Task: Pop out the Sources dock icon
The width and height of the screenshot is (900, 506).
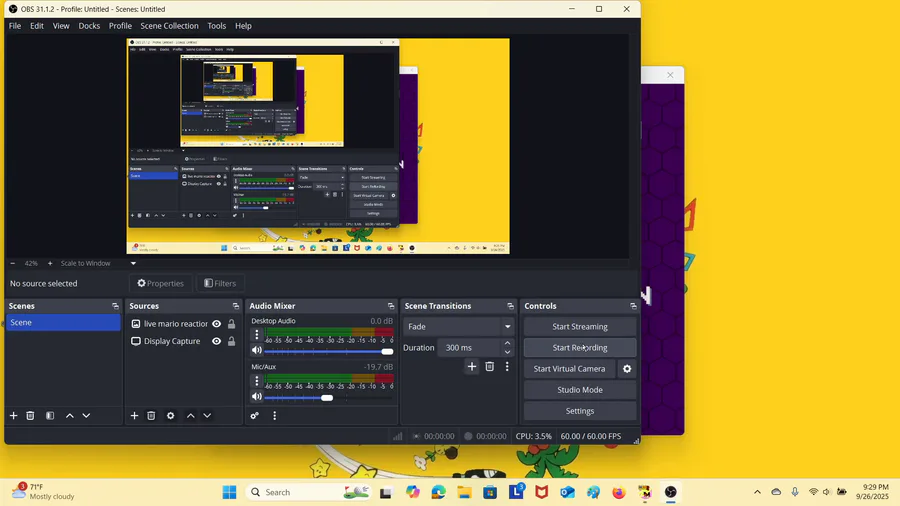Action: pos(235,306)
